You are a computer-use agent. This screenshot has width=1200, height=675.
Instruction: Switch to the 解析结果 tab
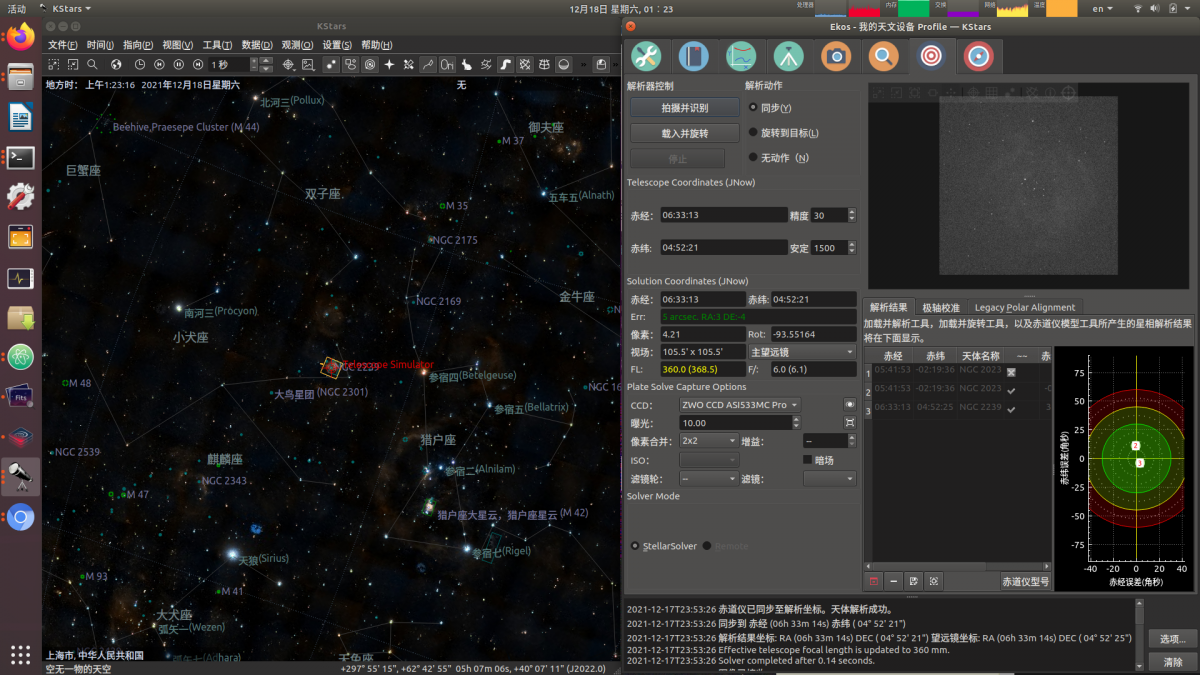(888, 307)
